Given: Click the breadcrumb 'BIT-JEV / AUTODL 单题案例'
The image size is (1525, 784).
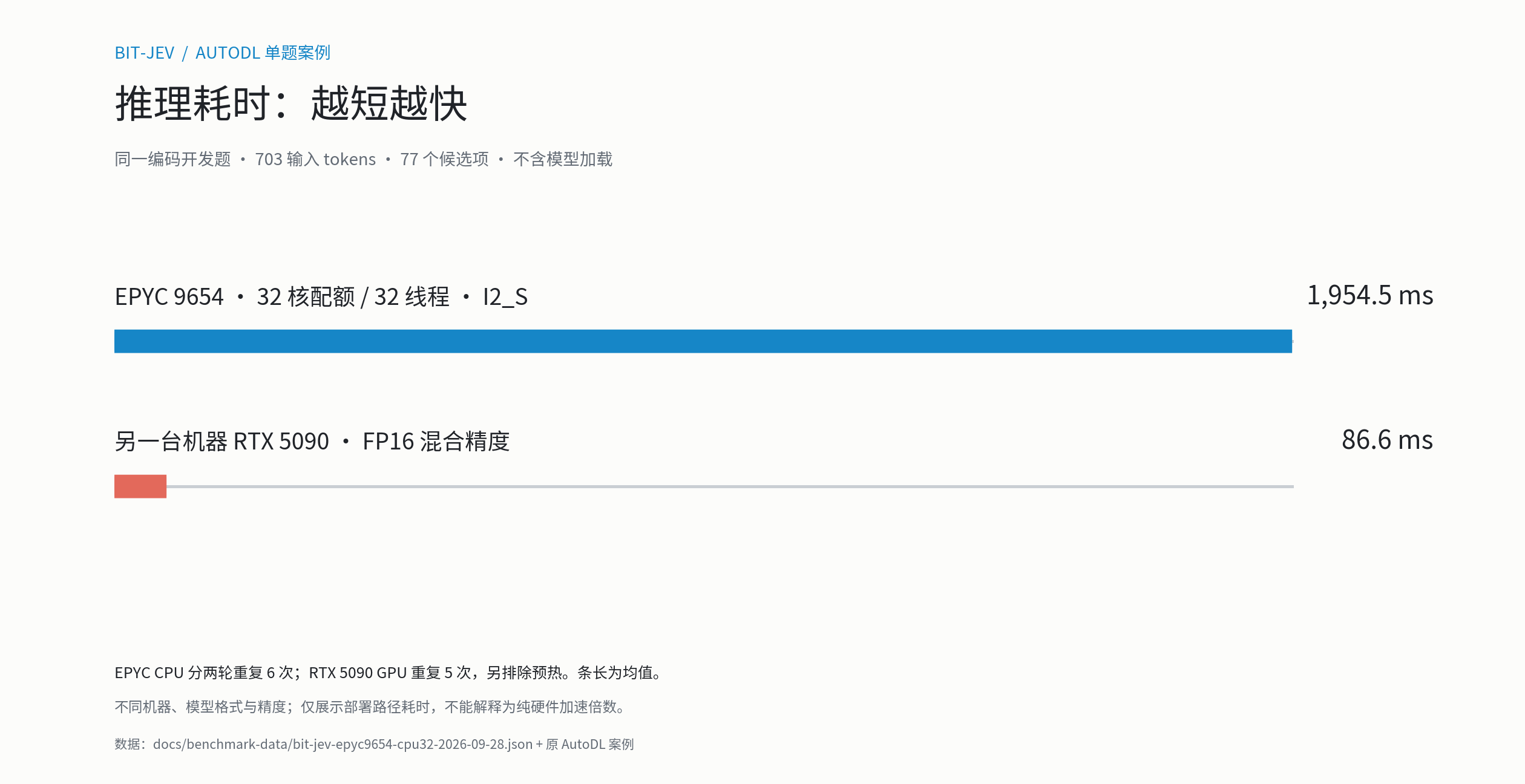Looking at the screenshot, I should click(222, 53).
